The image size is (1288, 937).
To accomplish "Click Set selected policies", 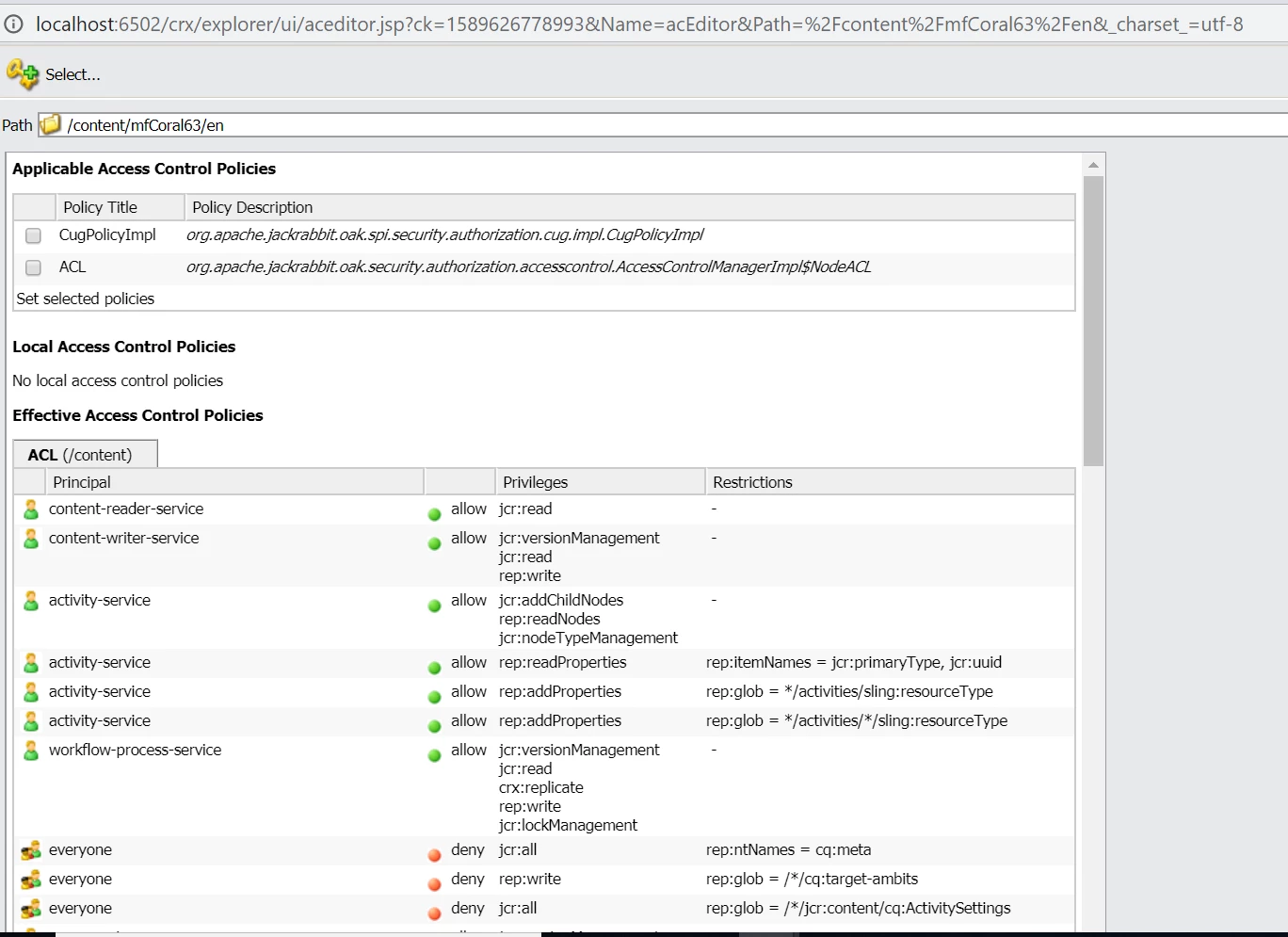I will coord(85,299).
